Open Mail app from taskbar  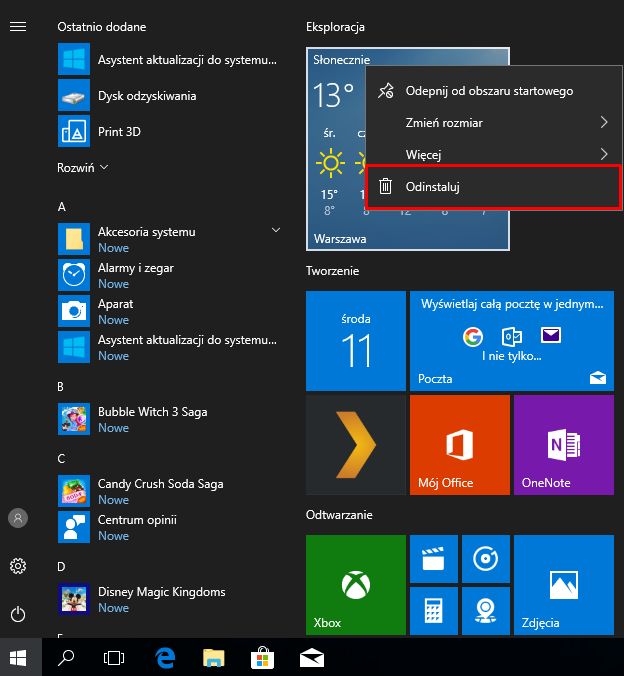tap(312, 657)
